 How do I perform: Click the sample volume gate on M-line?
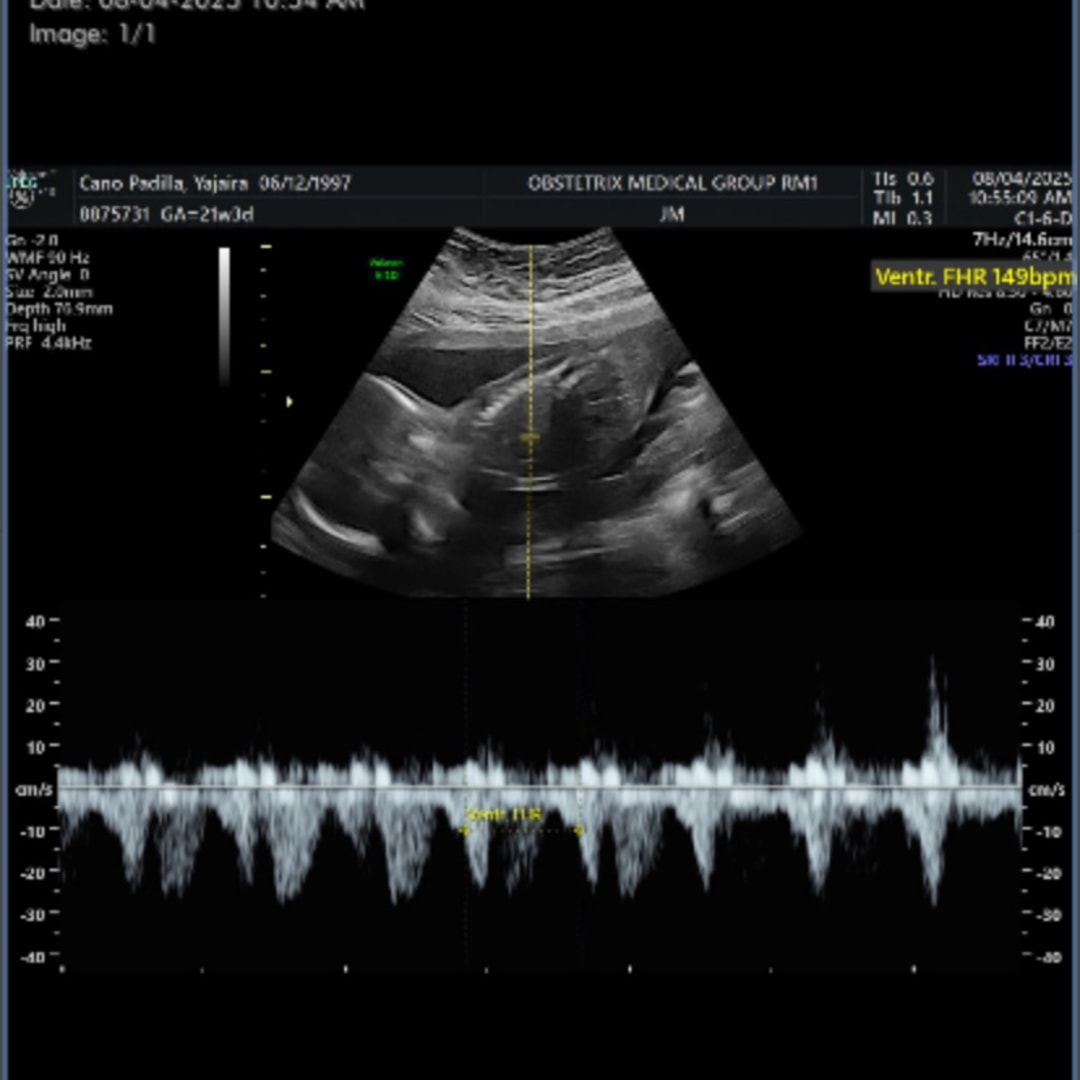pyautogui.click(x=530, y=438)
